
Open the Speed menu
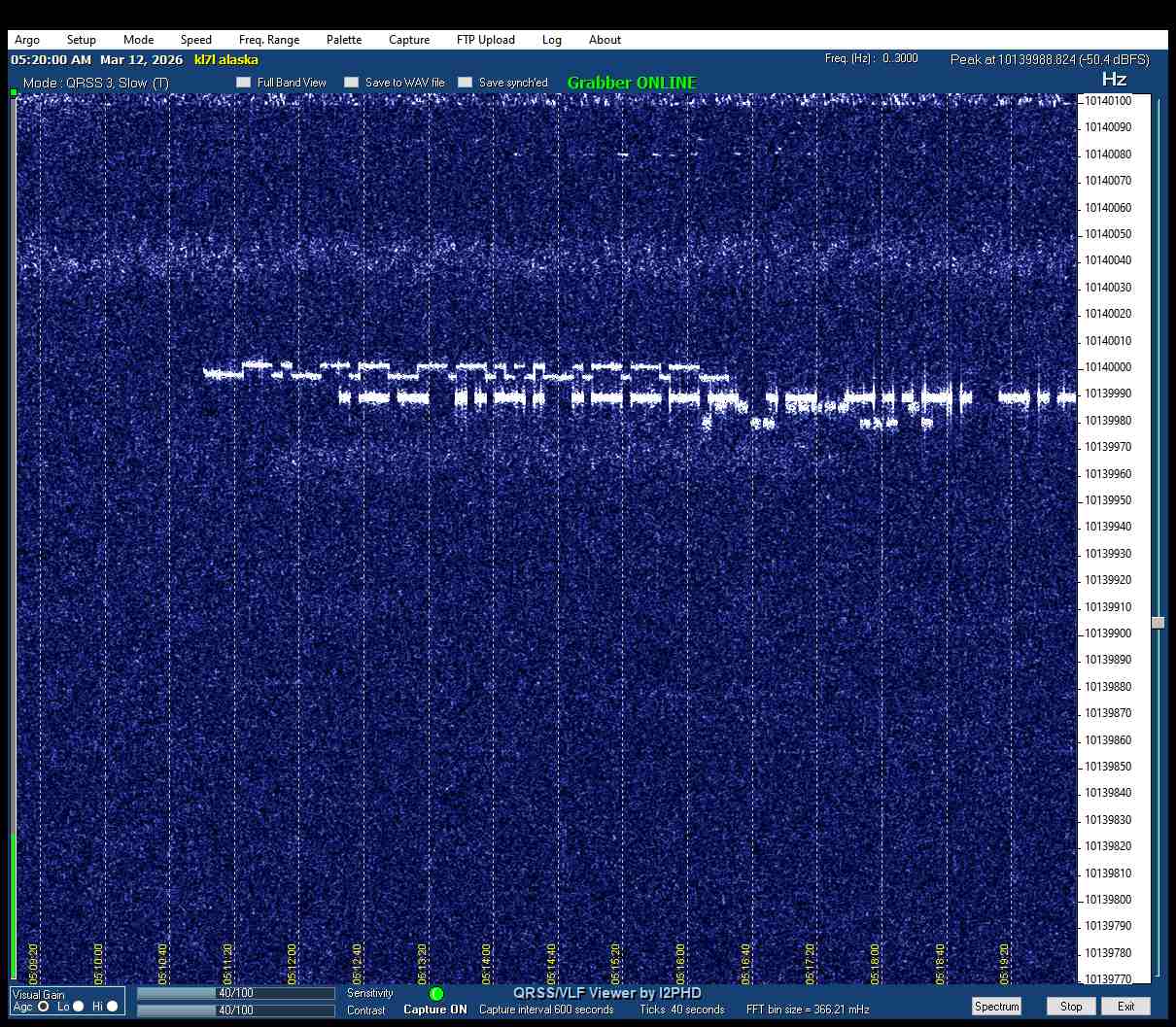pyautogui.click(x=195, y=40)
